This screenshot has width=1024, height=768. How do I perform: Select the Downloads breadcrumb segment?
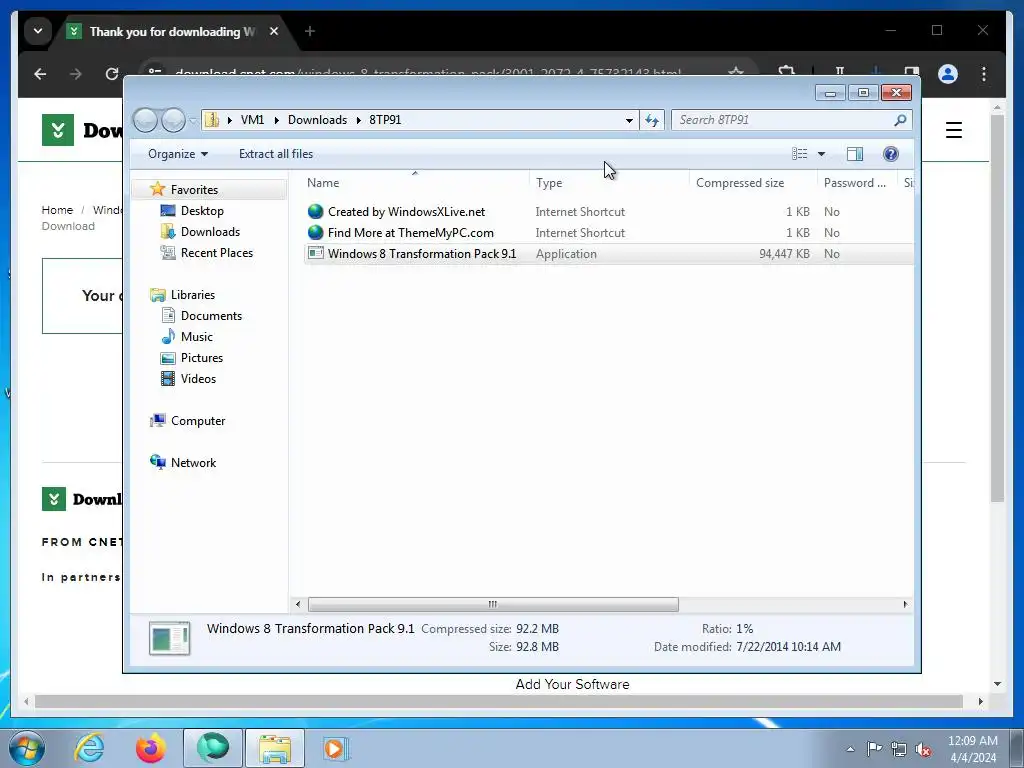pos(317,120)
